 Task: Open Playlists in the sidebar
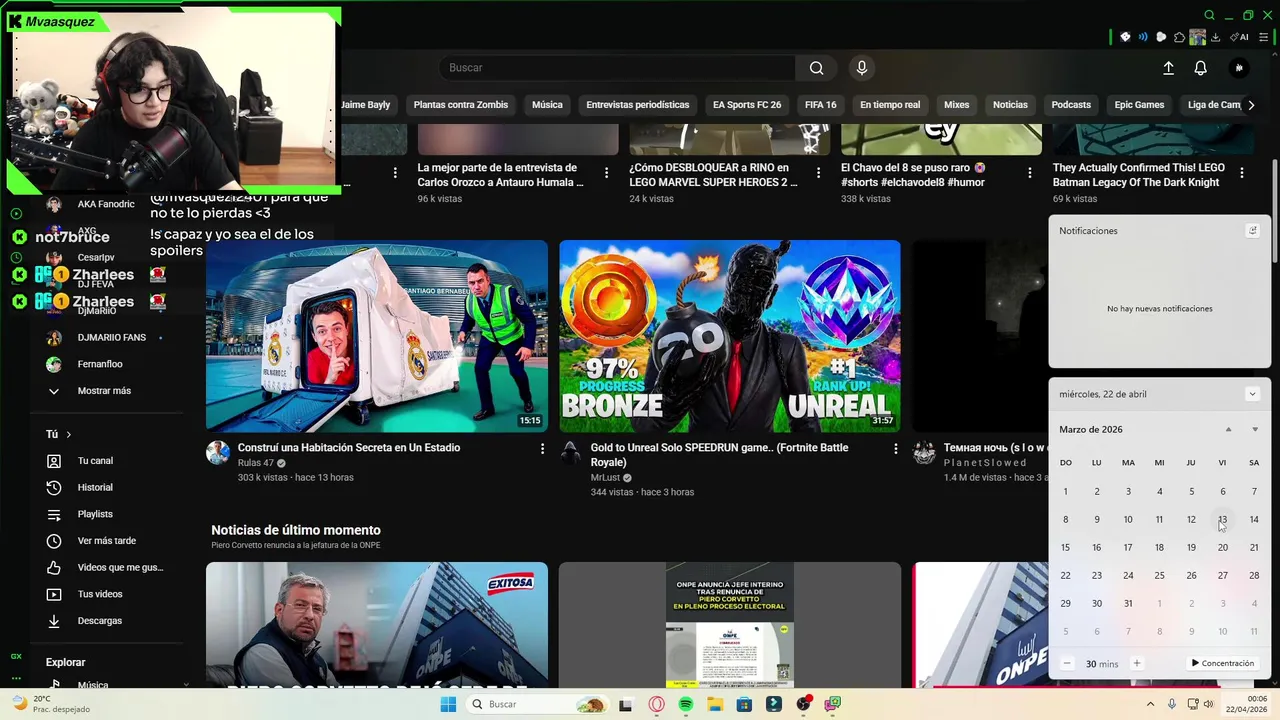pyautogui.click(x=95, y=514)
